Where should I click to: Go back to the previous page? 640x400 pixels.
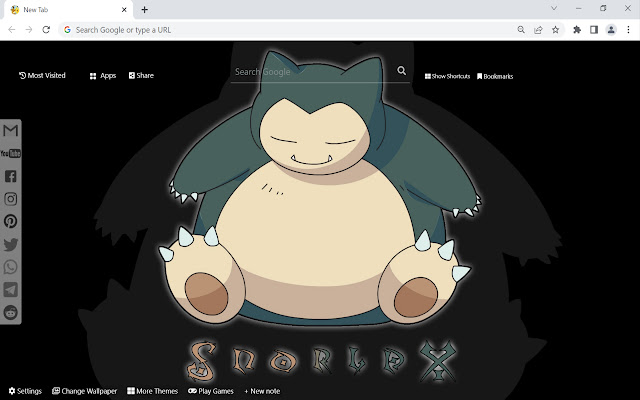tap(11, 29)
